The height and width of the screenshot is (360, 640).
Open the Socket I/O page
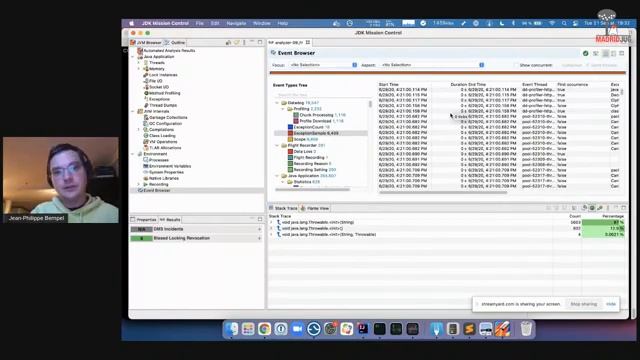[159, 87]
